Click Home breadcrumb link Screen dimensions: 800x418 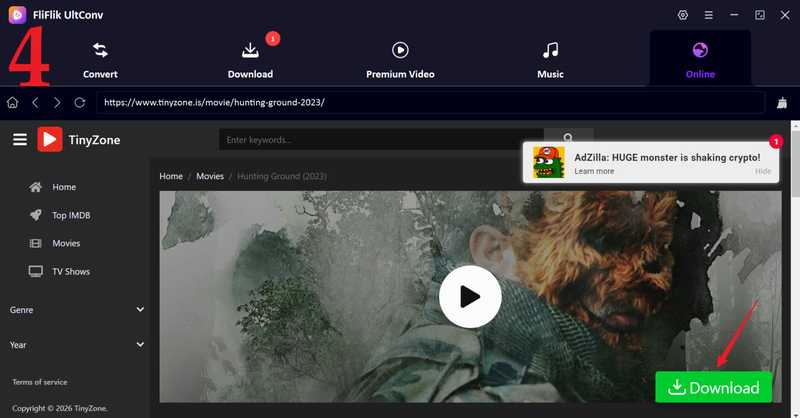tap(171, 176)
